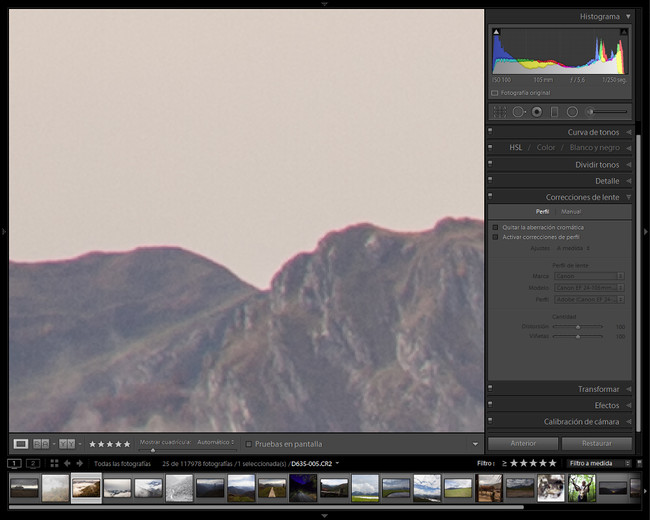
Task: Select main window display button 1
Action: pyautogui.click(x=14, y=463)
